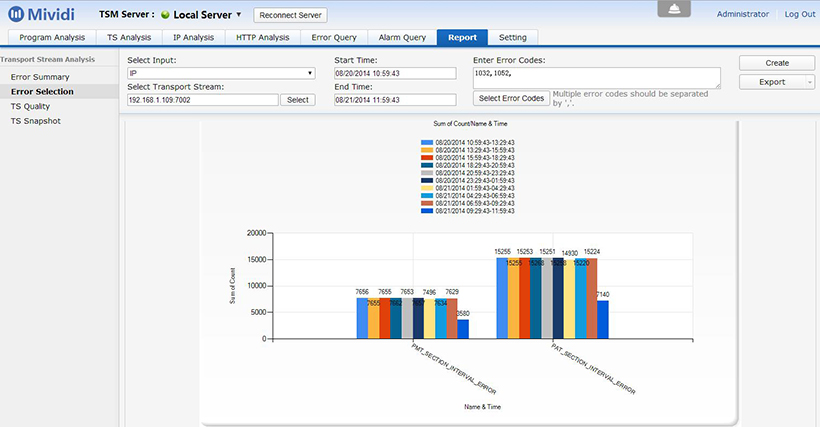Viewport: 820px width, 427px height.
Task: Click the Create report button
Action: (x=777, y=63)
